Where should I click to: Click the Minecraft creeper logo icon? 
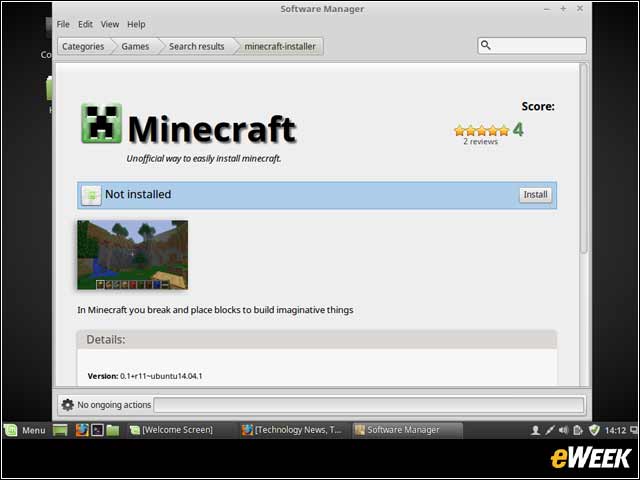(x=101, y=123)
